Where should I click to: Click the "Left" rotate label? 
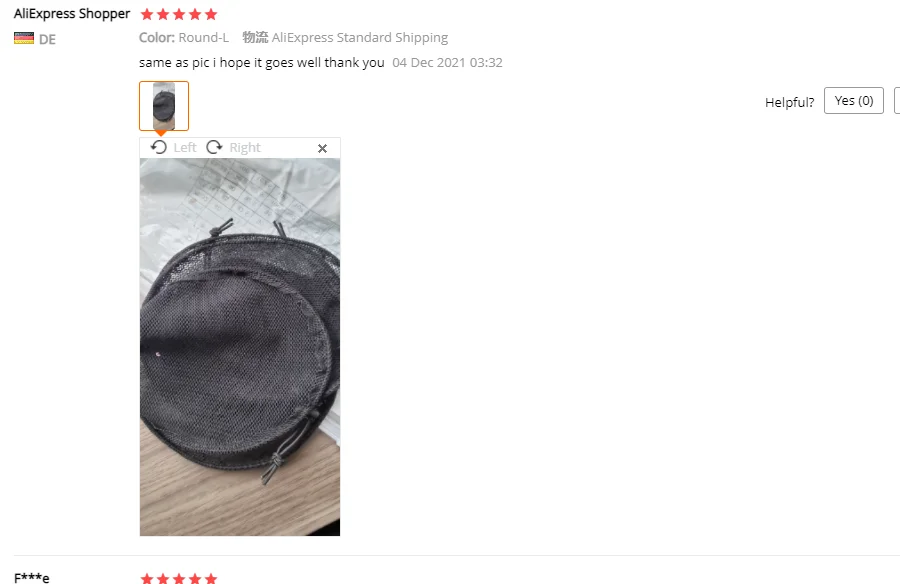[185, 148]
